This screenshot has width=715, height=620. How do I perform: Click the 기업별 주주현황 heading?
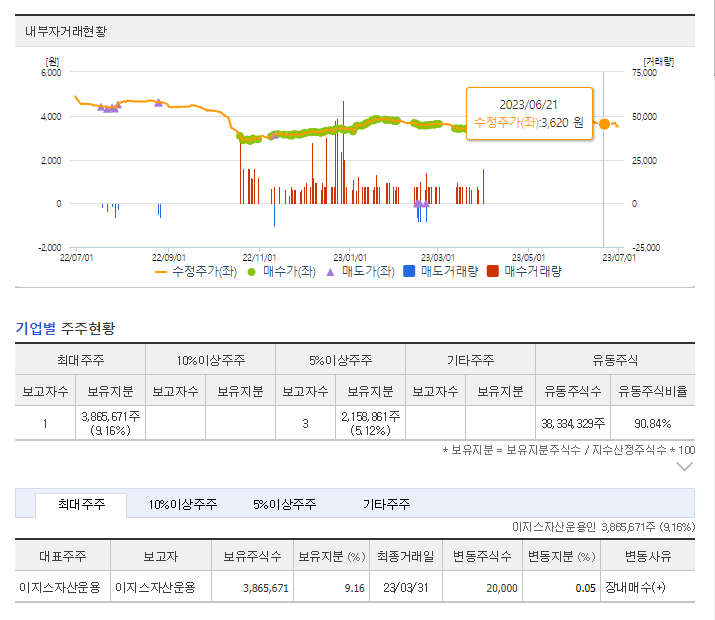[65, 328]
